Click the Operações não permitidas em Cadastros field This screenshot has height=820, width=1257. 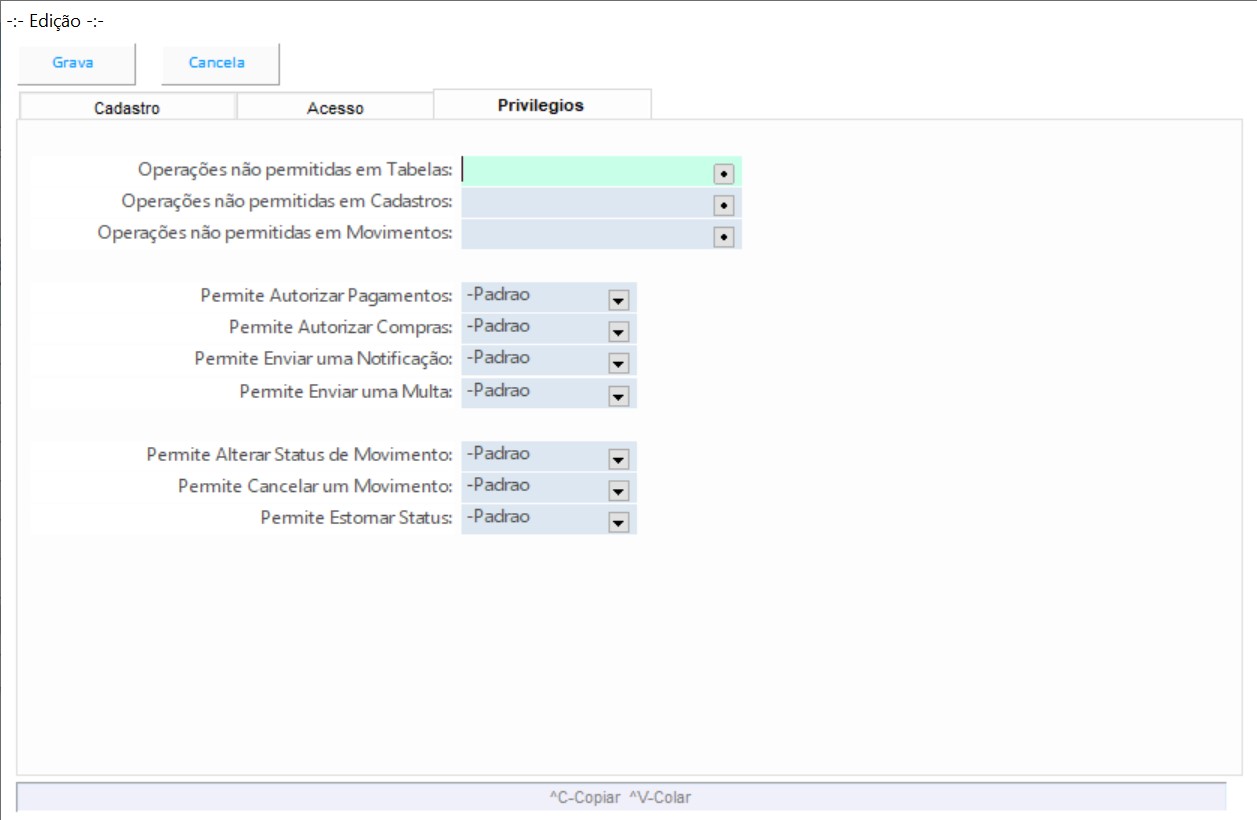tap(585, 203)
